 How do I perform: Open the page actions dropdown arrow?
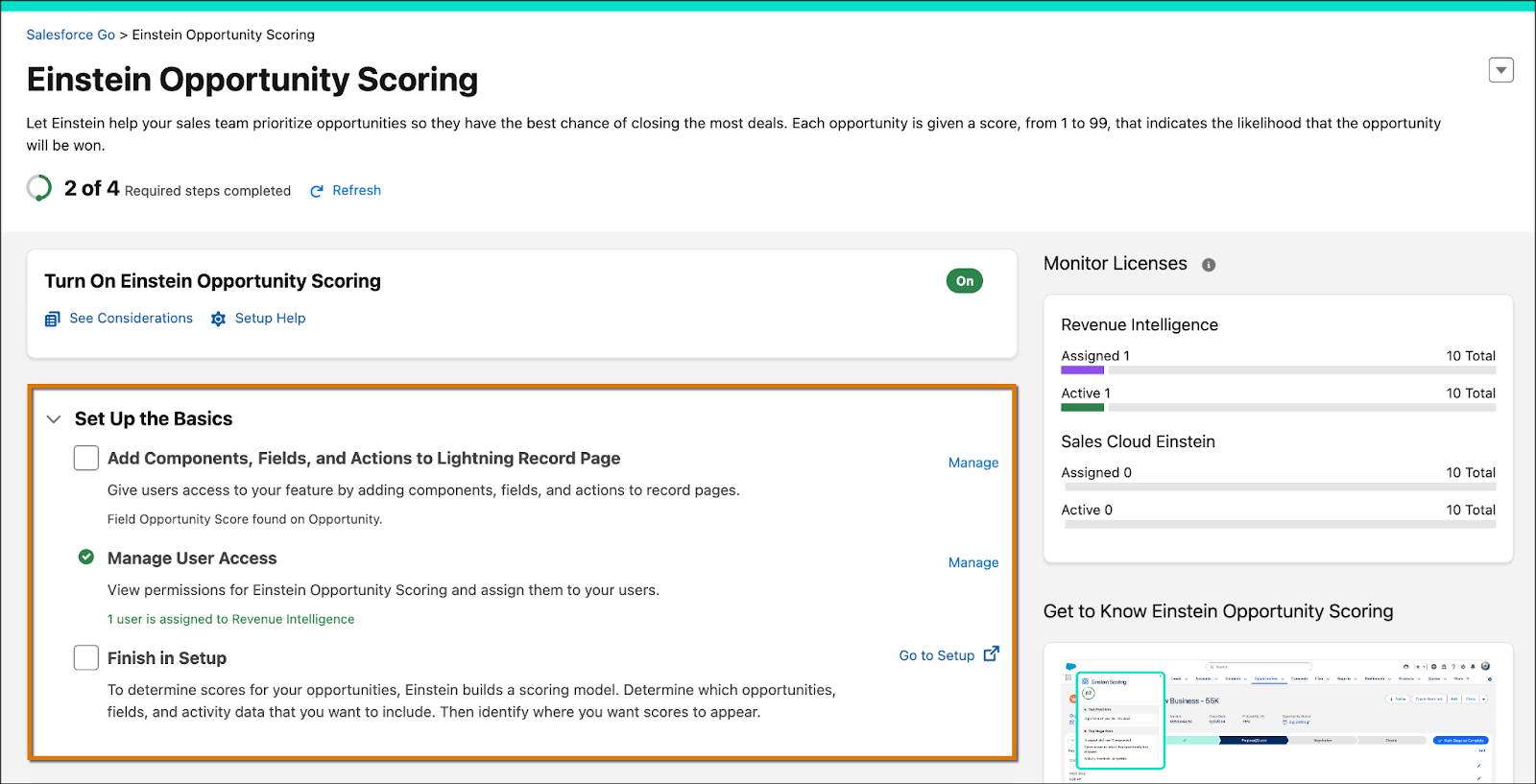pyautogui.click(x=1500, y=70)
